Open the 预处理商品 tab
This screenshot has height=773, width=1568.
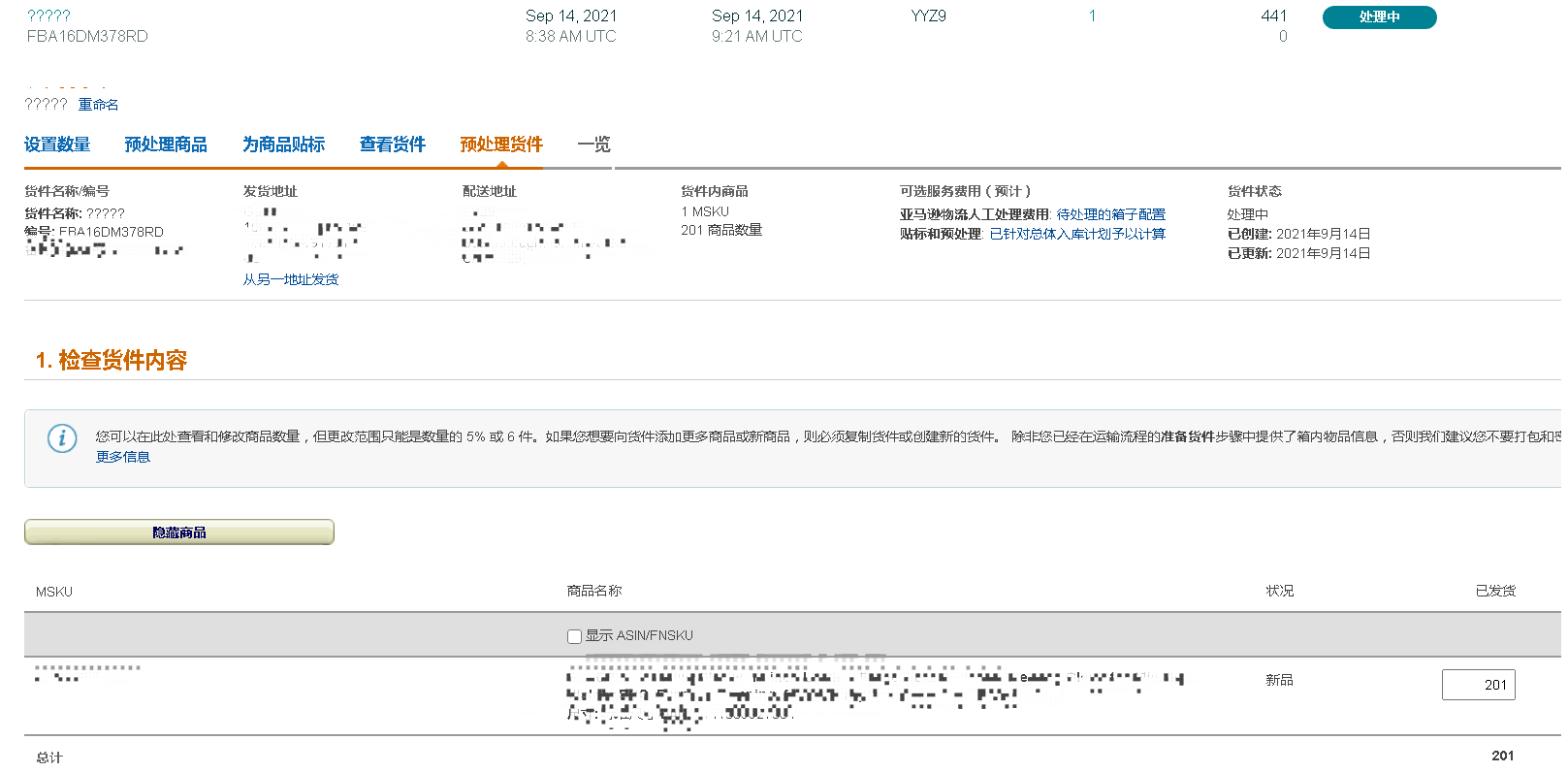coord(166,145)
